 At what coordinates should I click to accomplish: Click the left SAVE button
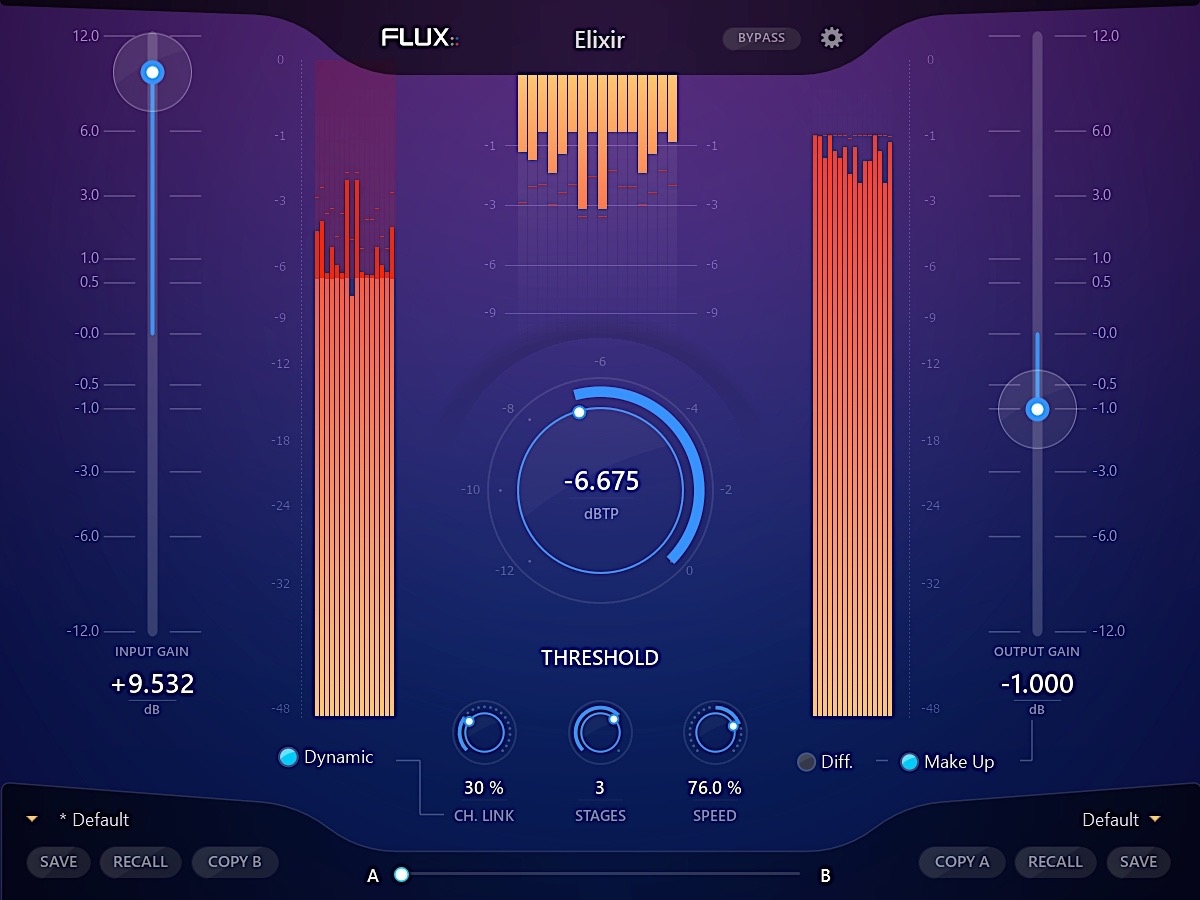59,862
